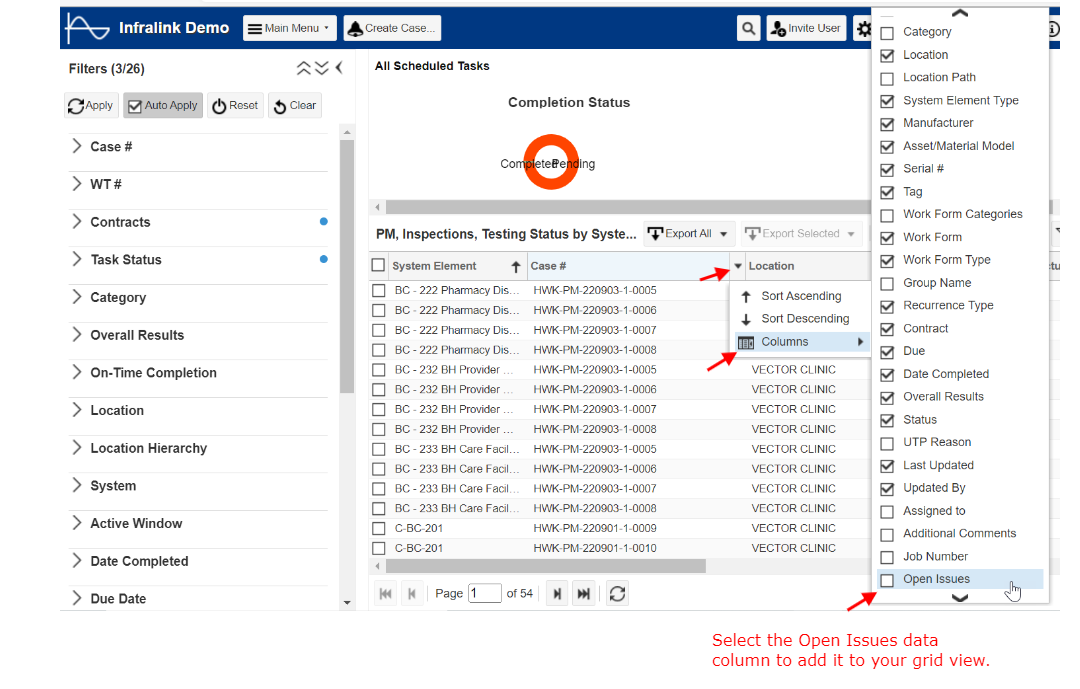Go to previous page icon
1080x689 pixels.
pyautogui.click(x=412, y=593)
